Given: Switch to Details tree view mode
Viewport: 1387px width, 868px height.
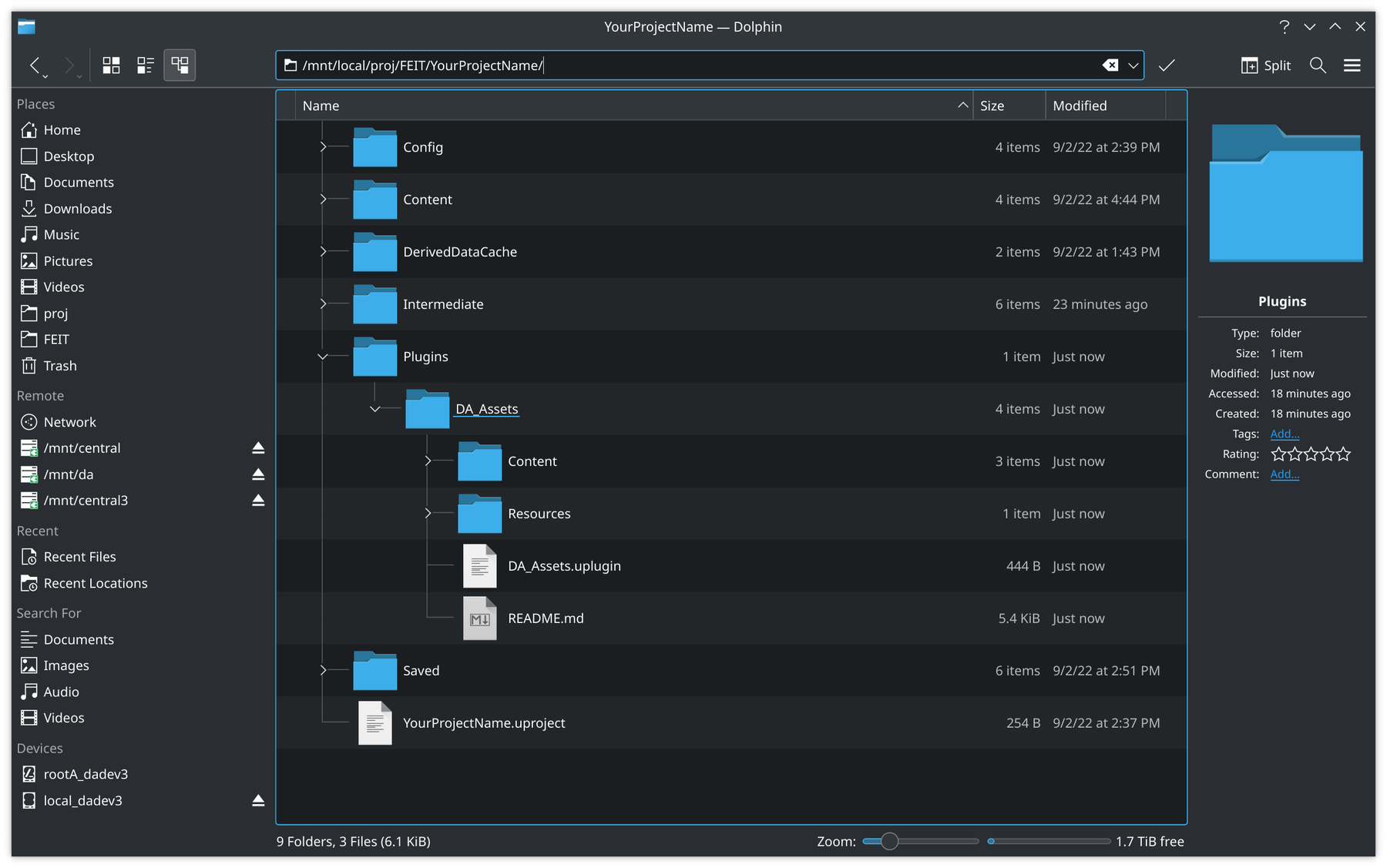Looking at the screenshot, I should 180,65.
